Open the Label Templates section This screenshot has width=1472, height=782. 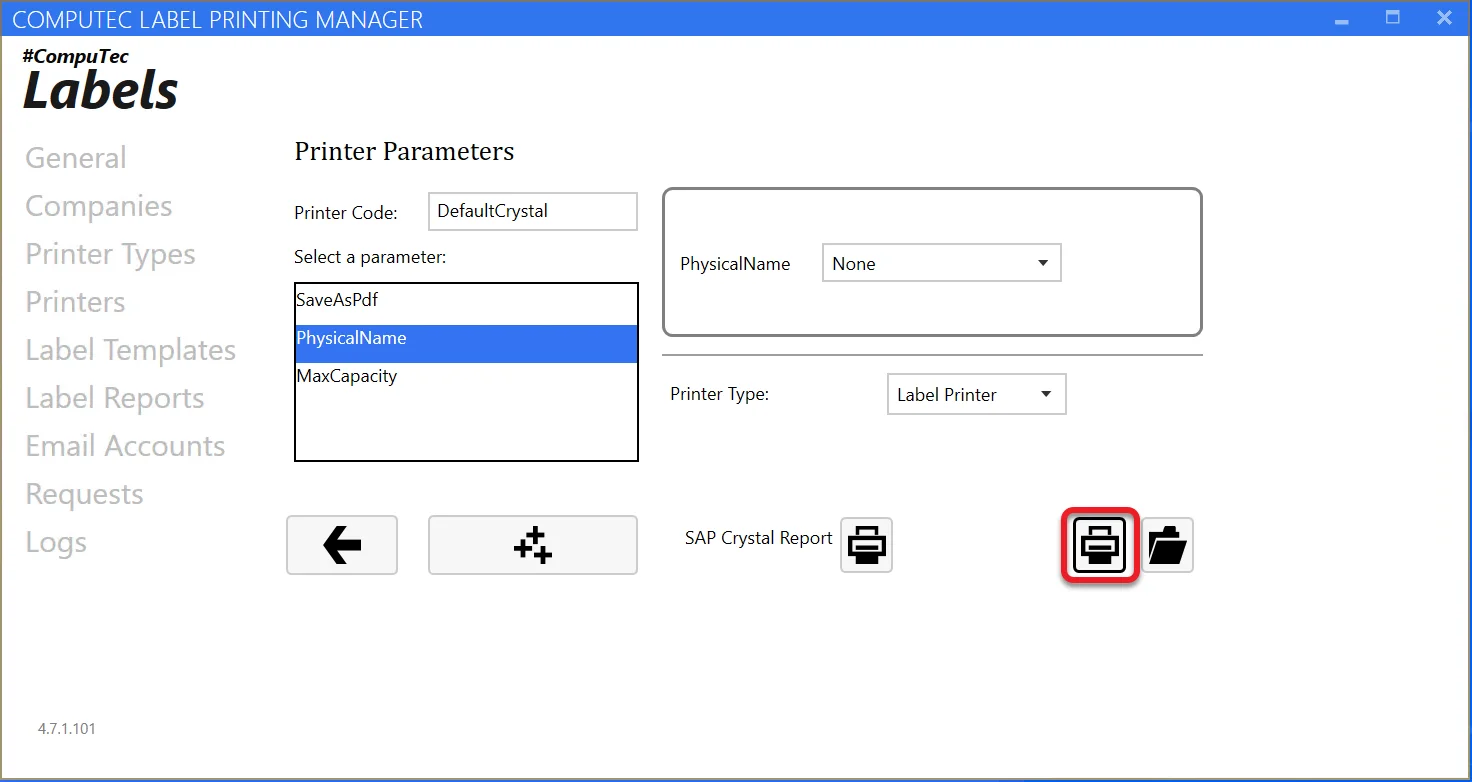coord(130,349)
